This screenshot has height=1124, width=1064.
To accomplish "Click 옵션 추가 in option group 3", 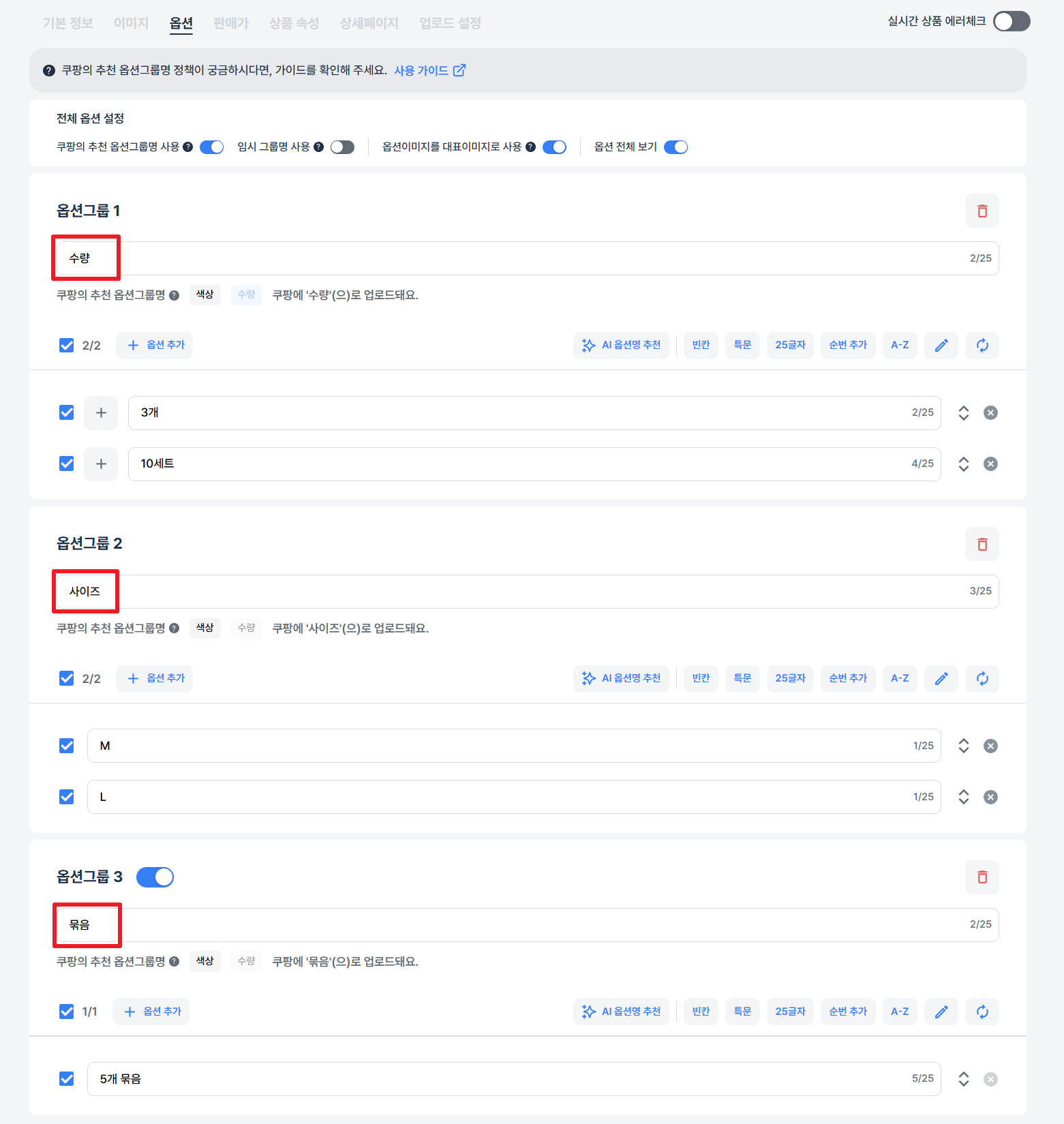I will 151,1012.
